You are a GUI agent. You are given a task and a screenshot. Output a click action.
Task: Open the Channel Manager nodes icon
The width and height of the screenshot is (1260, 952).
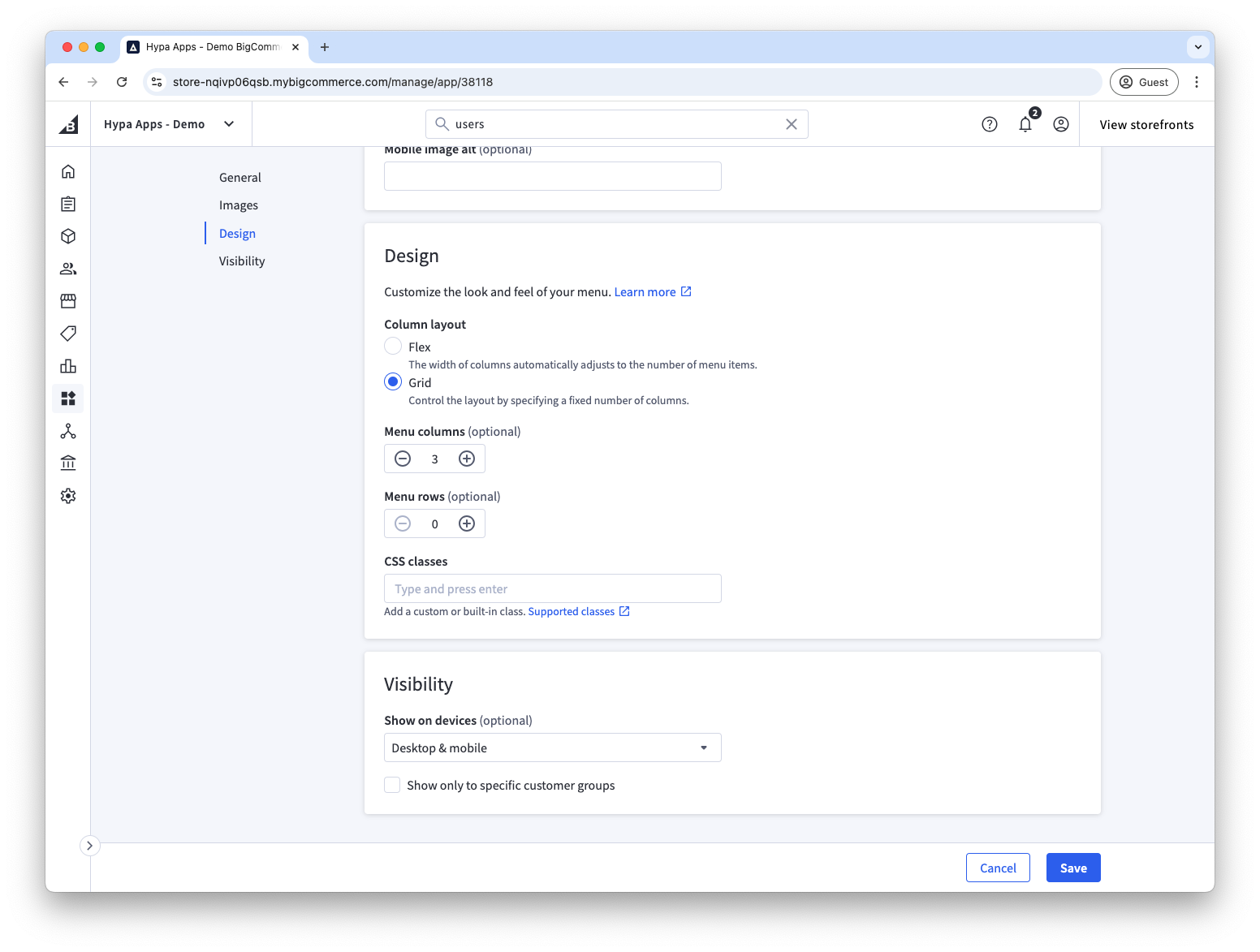point(68,431)
